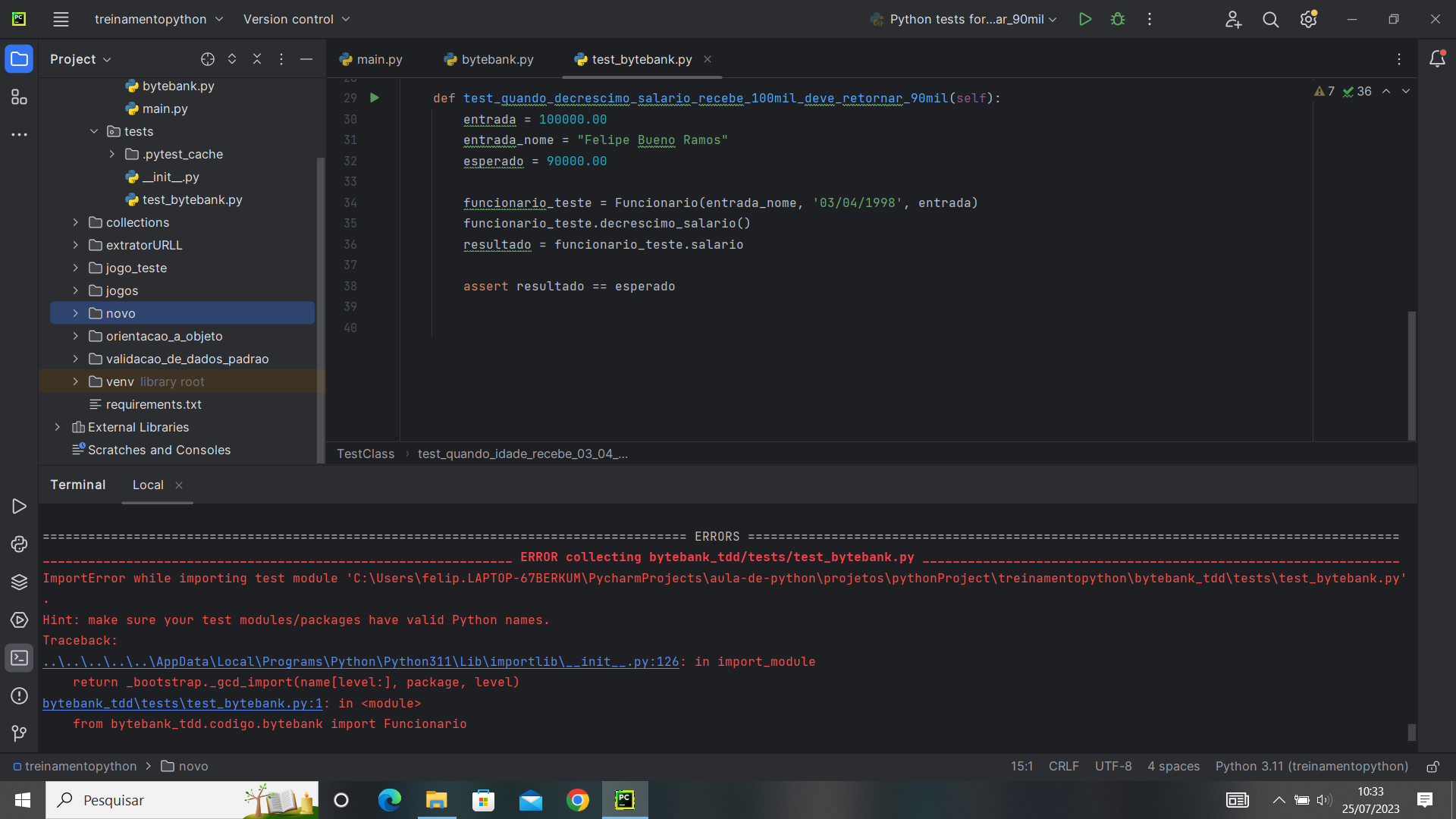Viewport: 1456px width, 819px height.
Task: Expand the extratorURLL folder
Action: (76, 246)
